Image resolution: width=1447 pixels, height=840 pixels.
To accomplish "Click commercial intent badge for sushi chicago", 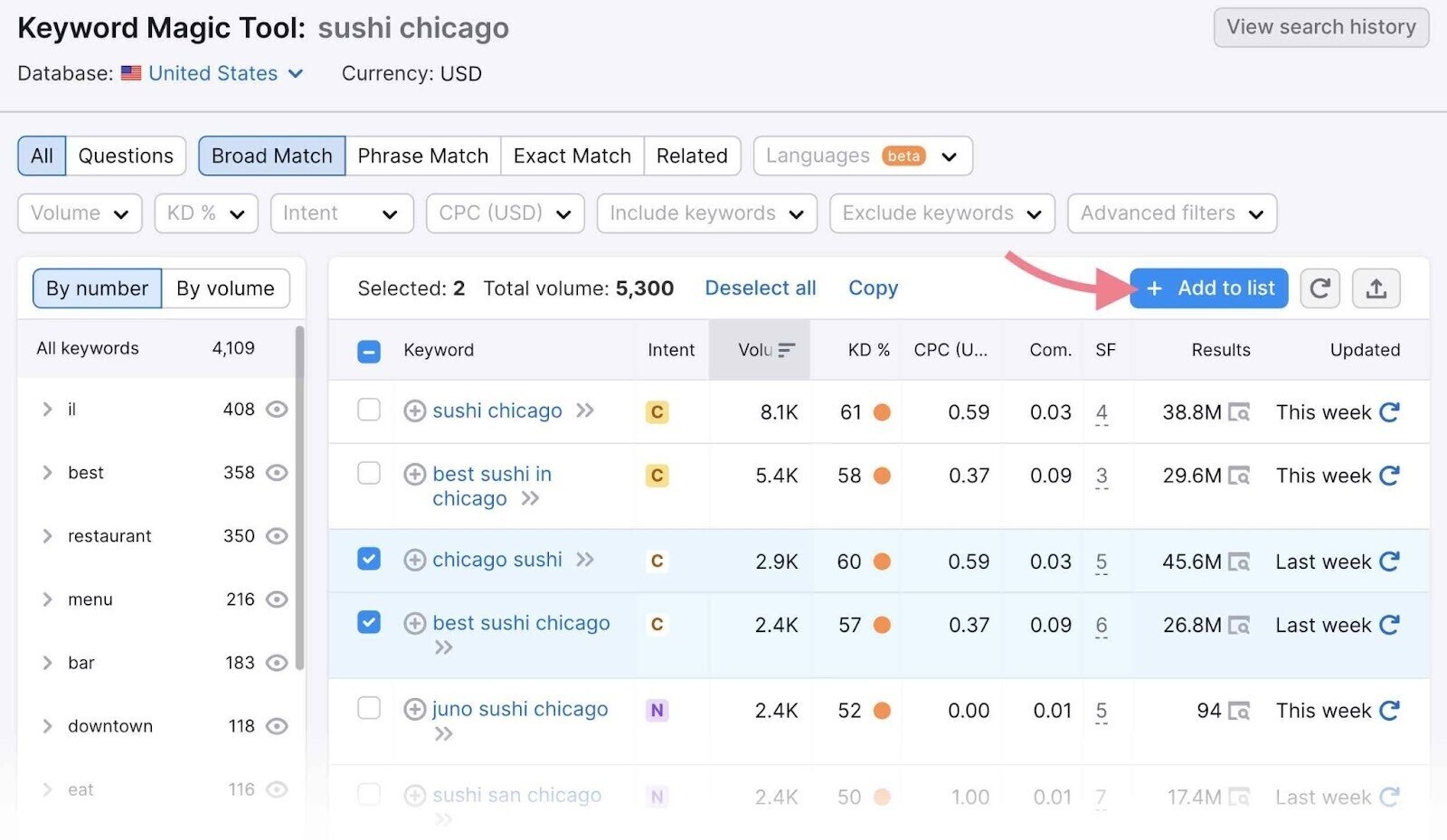I will [x=657, y=412].
